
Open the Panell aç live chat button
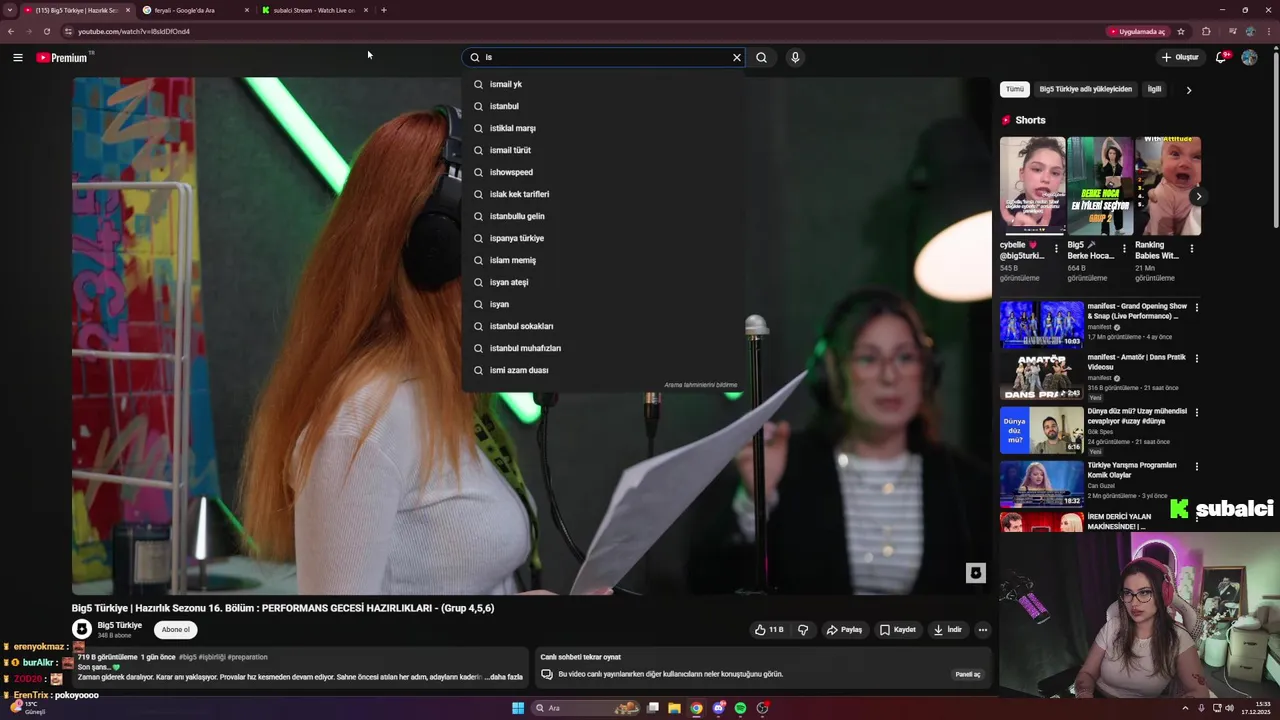pos(968,674)
